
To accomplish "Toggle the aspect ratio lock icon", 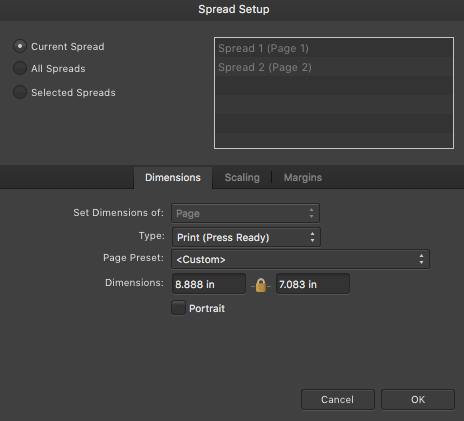I will 261,285.
